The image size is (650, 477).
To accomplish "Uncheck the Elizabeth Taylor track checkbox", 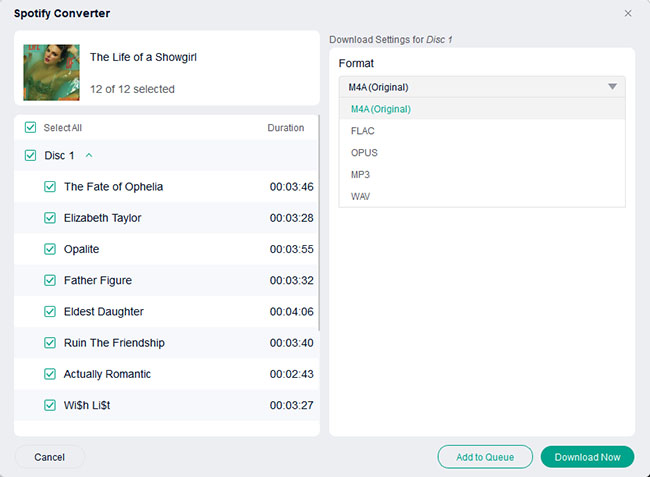I will 50,218.
